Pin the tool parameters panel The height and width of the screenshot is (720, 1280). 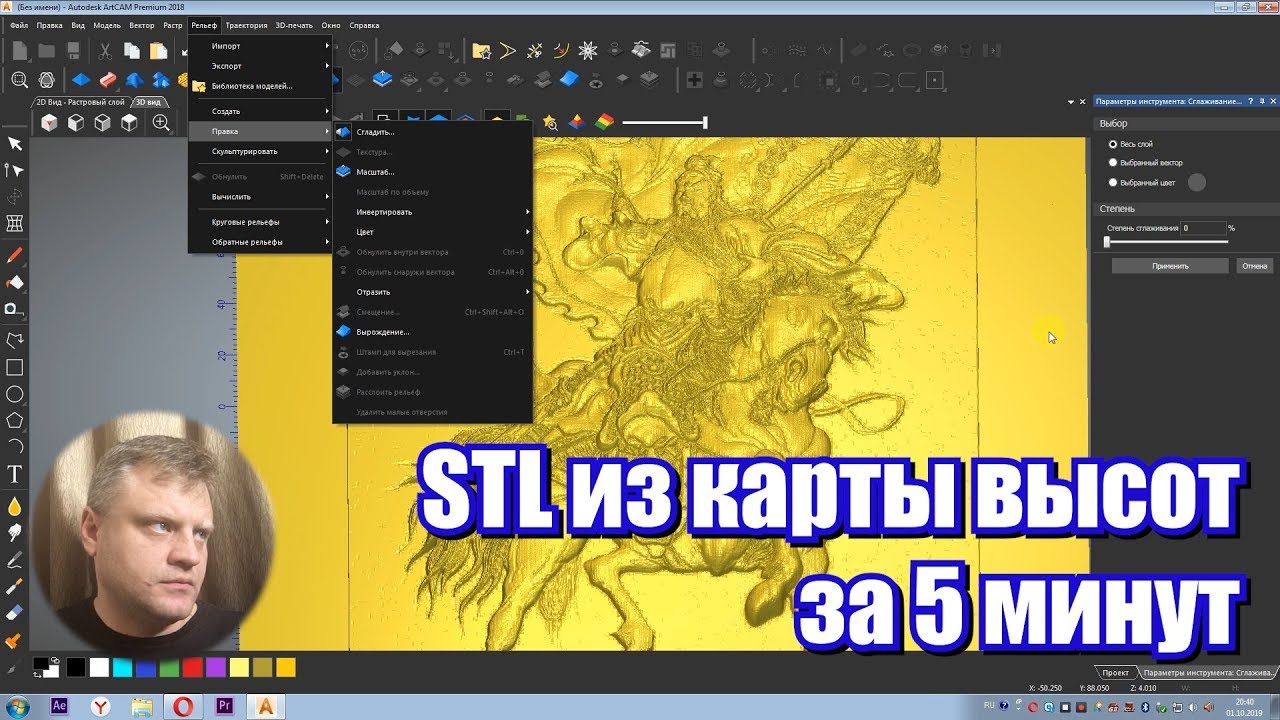point(1261,101)
